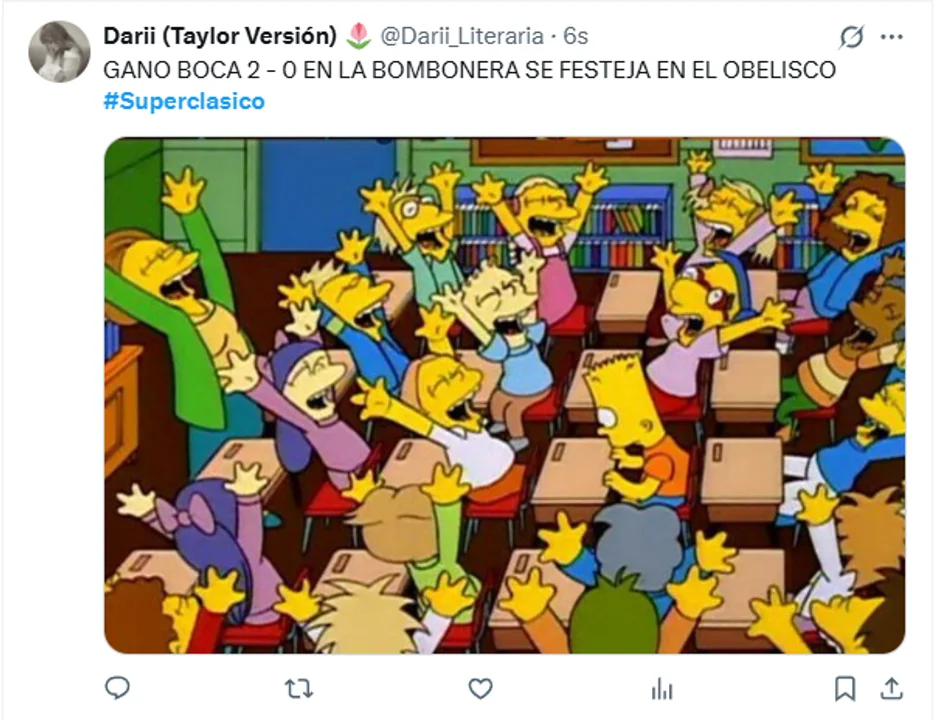Open the Grok slashed-circle icon

point(851,37)
